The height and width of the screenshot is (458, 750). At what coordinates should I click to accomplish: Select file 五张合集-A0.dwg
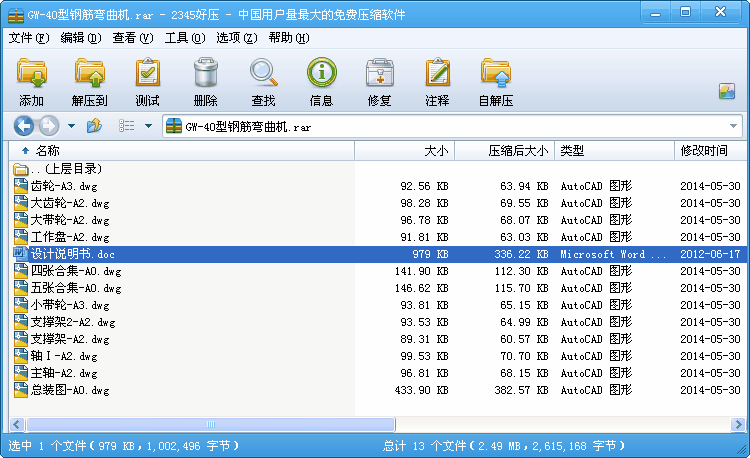(378, 288)
